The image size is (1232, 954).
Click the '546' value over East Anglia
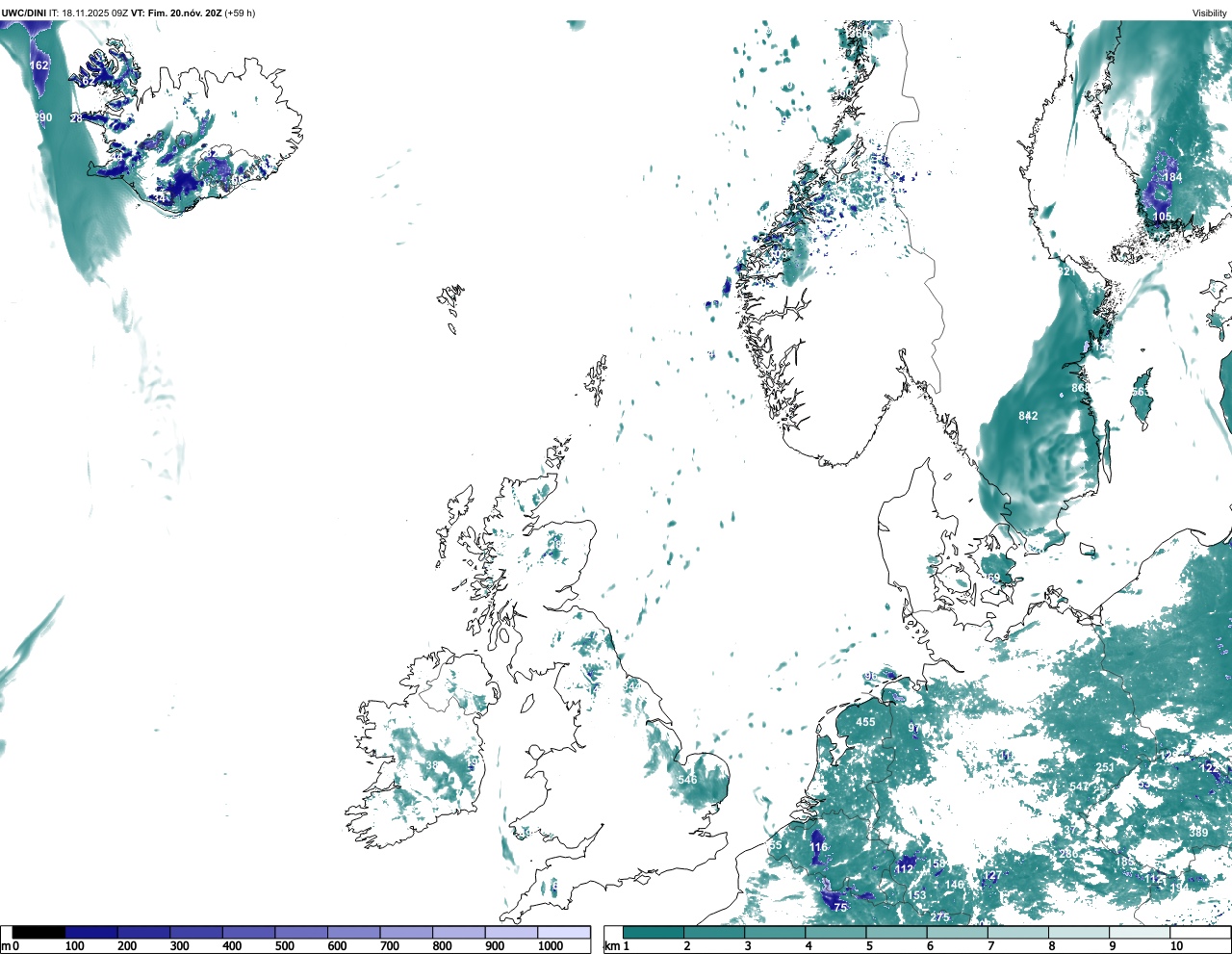687,780
